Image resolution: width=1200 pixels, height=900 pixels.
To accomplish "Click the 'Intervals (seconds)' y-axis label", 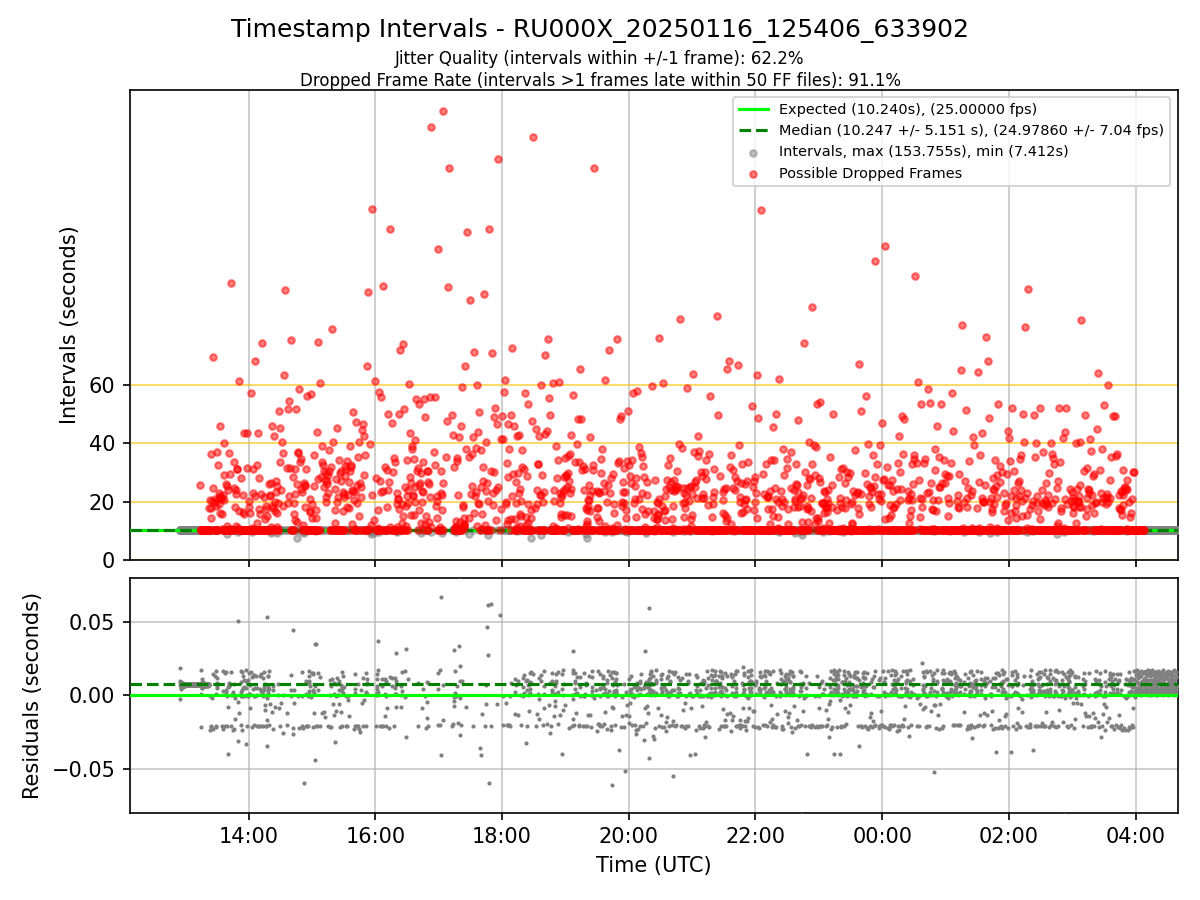I will (68, 325).
